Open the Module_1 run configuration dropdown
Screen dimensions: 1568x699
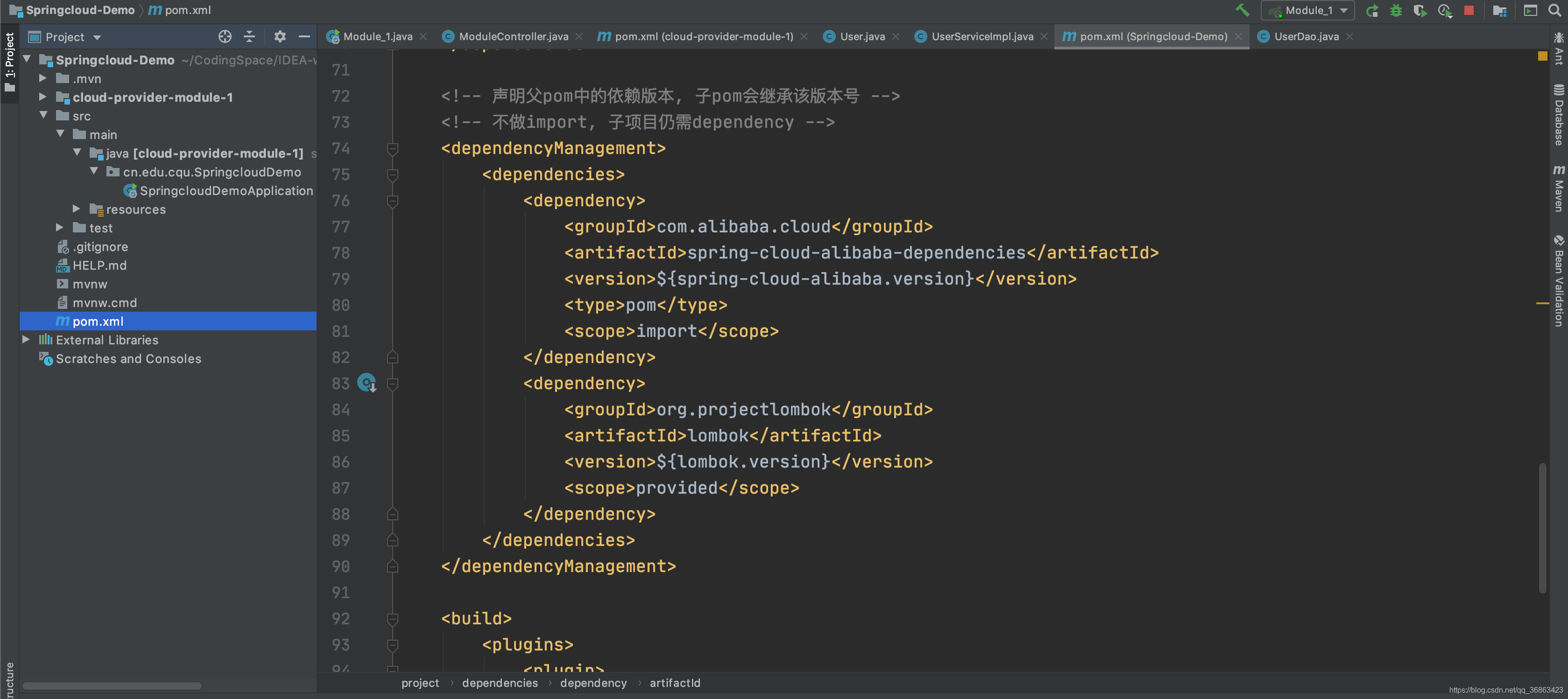(1307, 10)
